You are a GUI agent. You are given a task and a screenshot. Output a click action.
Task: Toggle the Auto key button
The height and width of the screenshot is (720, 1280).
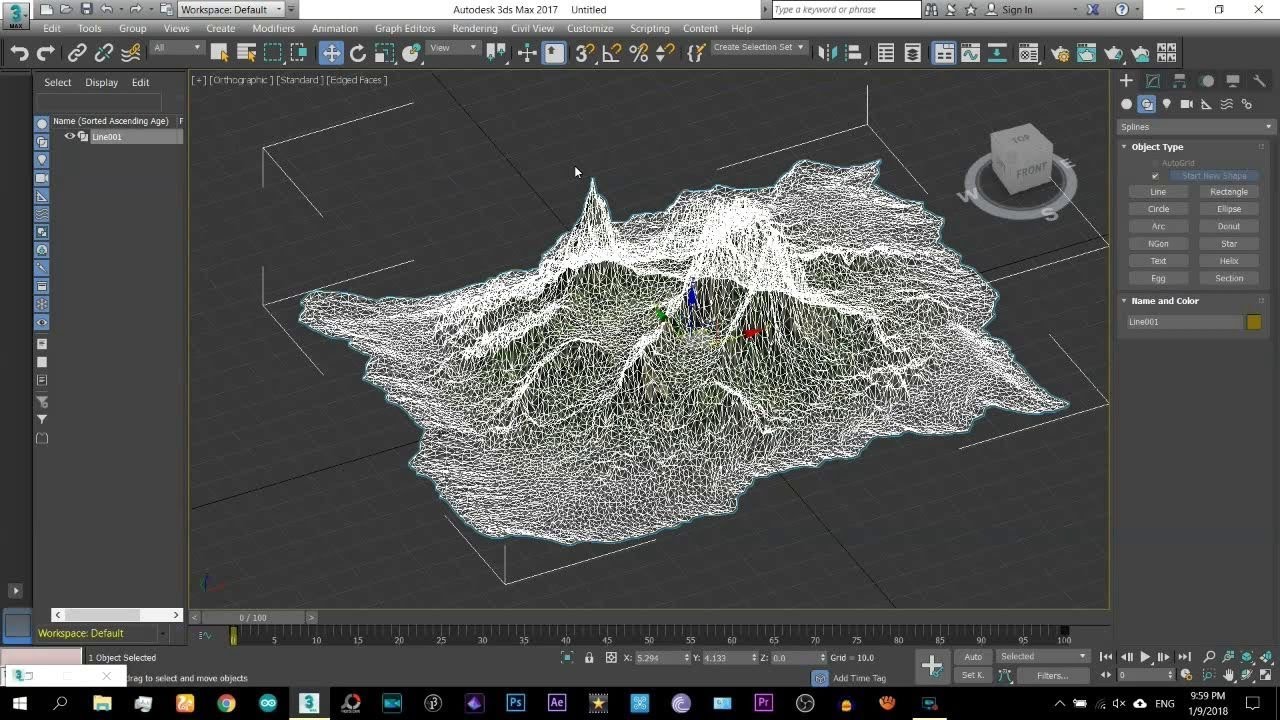pyautogui.click(x=973, y=657)
